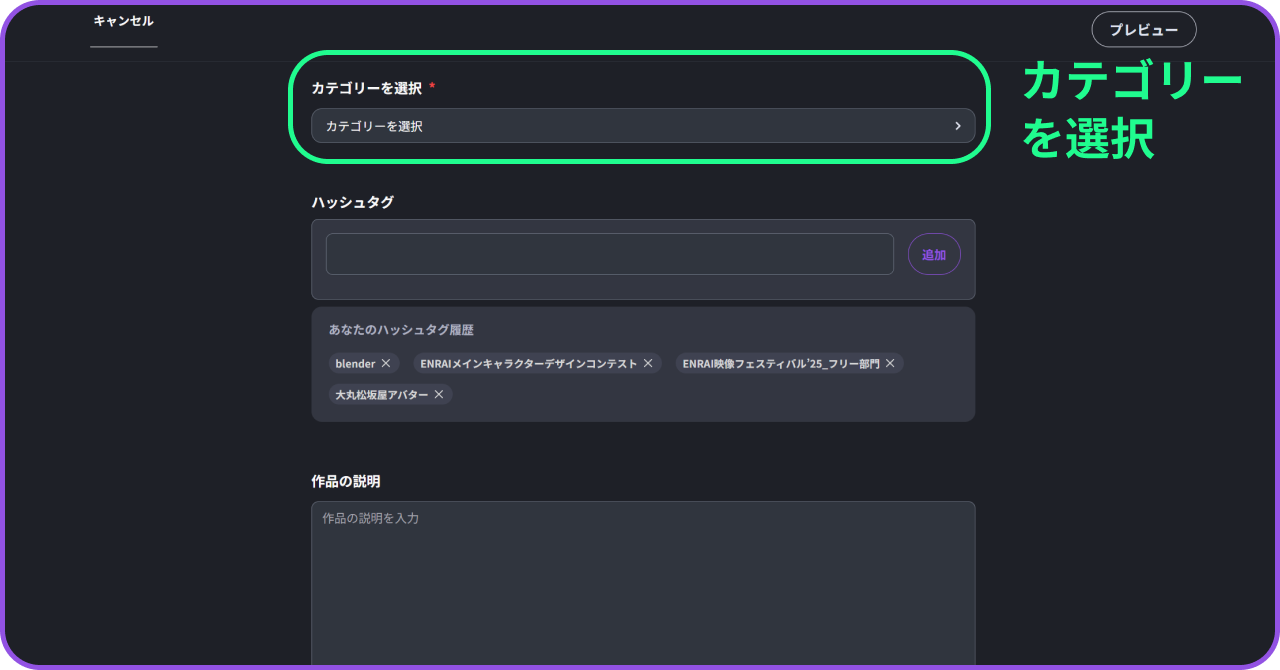Select the 大丸松坂屋アバター hashtag chip
This screenshot has width=1280, height=670.
tap(381, 395)
